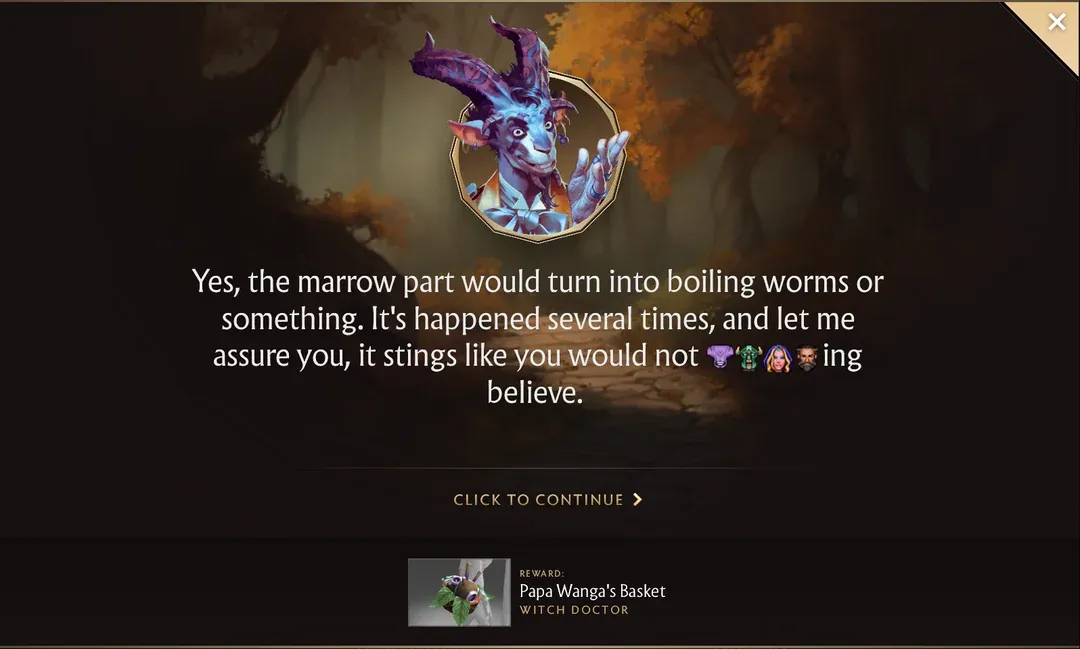Click the "ing" text after the emoticons
This screenshot has height=649, width=1080.
click(x=842, y=357)
